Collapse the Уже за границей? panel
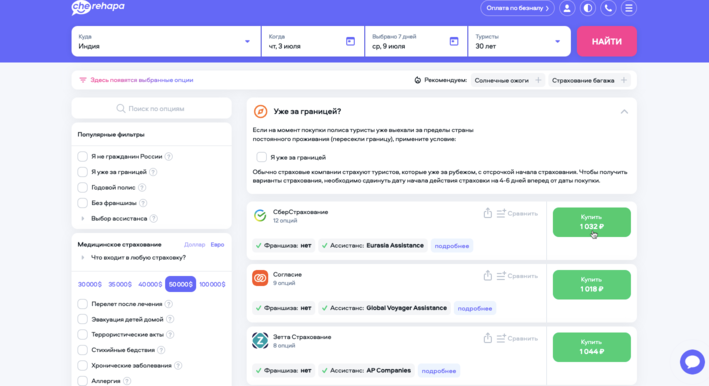709x386 pixels. [x=624, y=112]
